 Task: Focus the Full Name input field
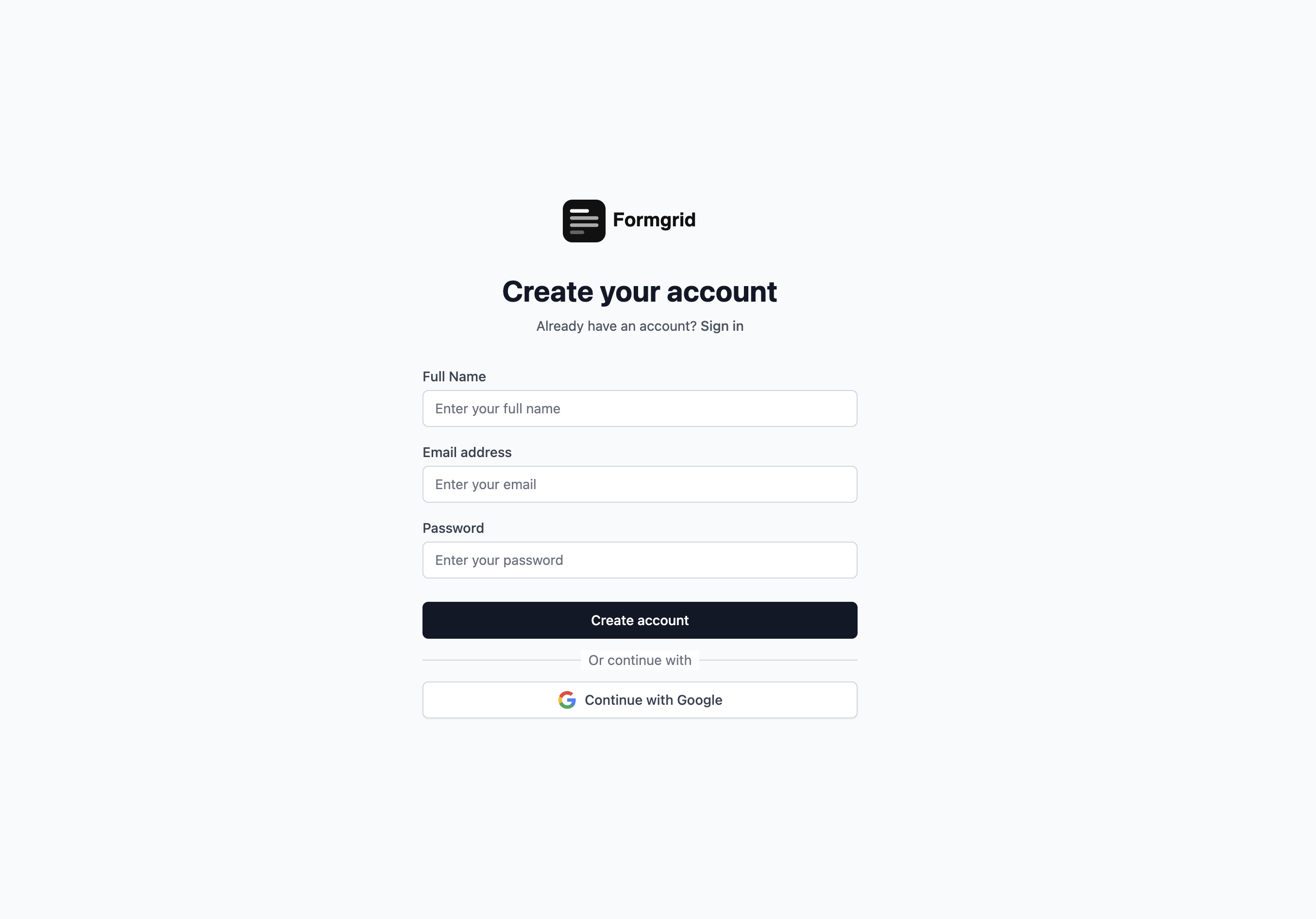[x=640, y=409]
